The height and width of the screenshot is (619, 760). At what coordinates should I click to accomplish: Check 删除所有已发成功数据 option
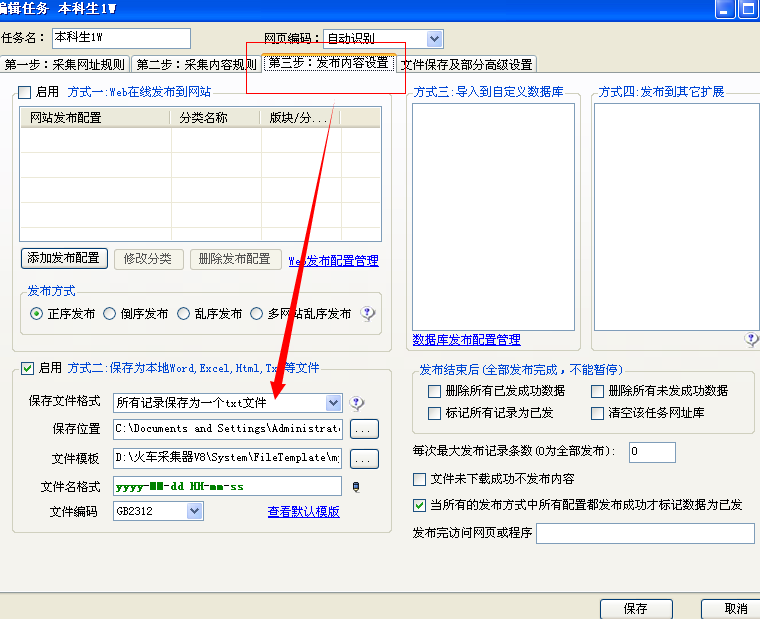pyautogui.click(x=434, y=391)
